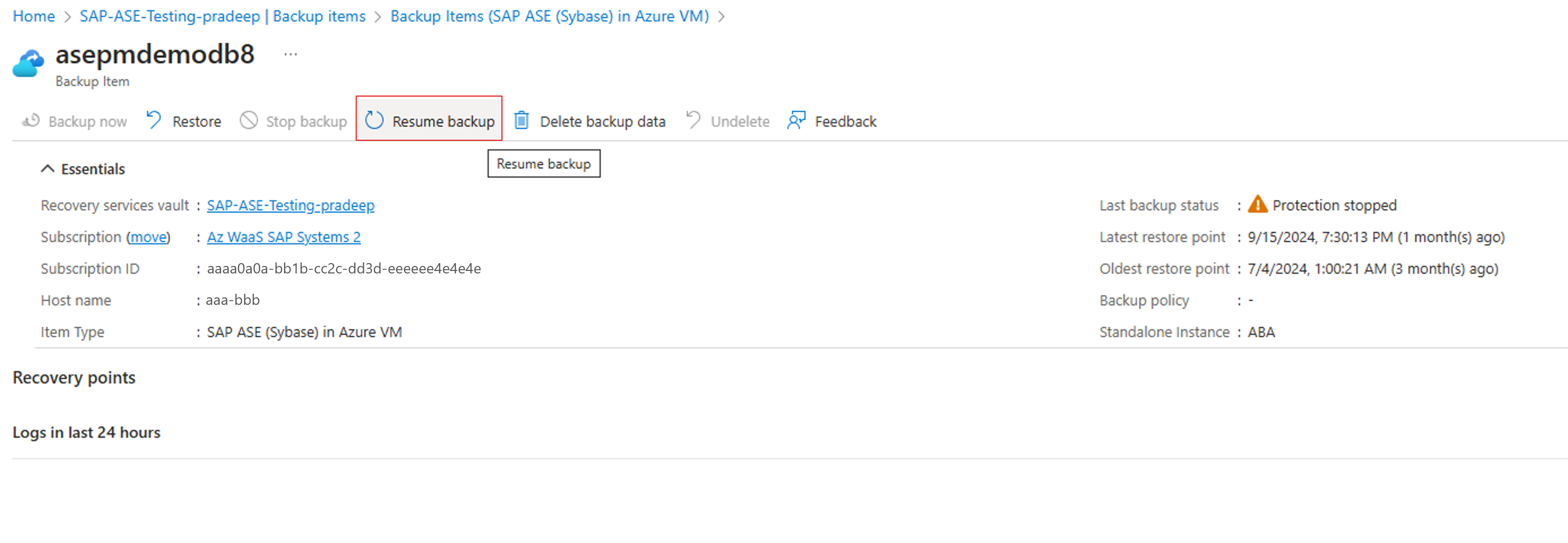The height and width of the screenshot is (543, 1568).
Task: Click the Restore toolbar label
Action: (197, 122)
